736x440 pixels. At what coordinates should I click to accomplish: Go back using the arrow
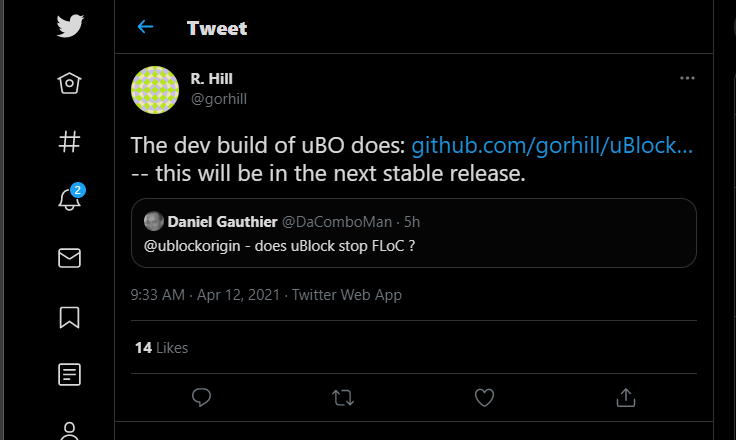146,27
